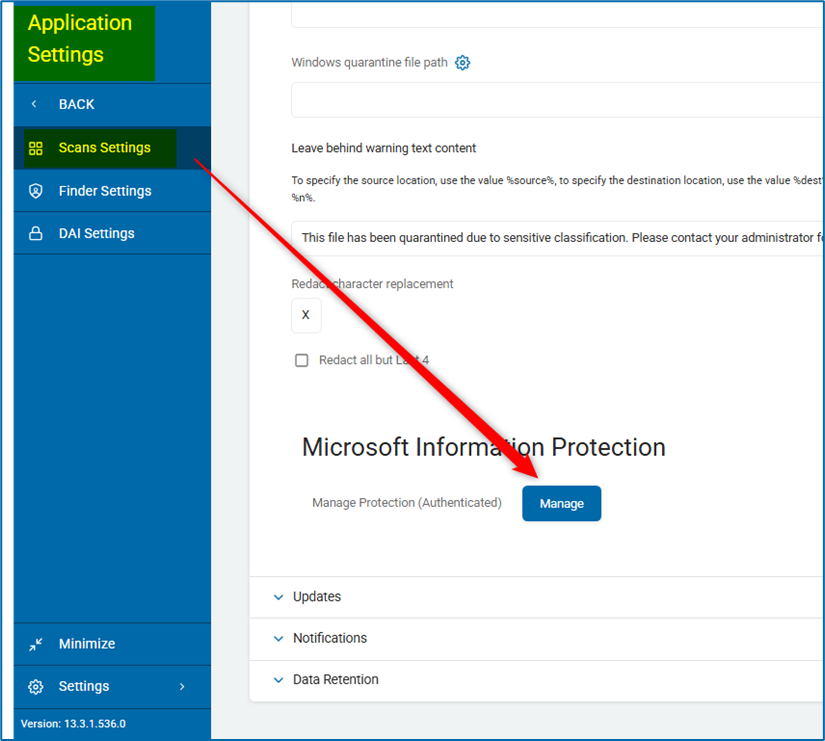
Task: Click the Minimize arrows icon
Action: [x=35, y=644]
